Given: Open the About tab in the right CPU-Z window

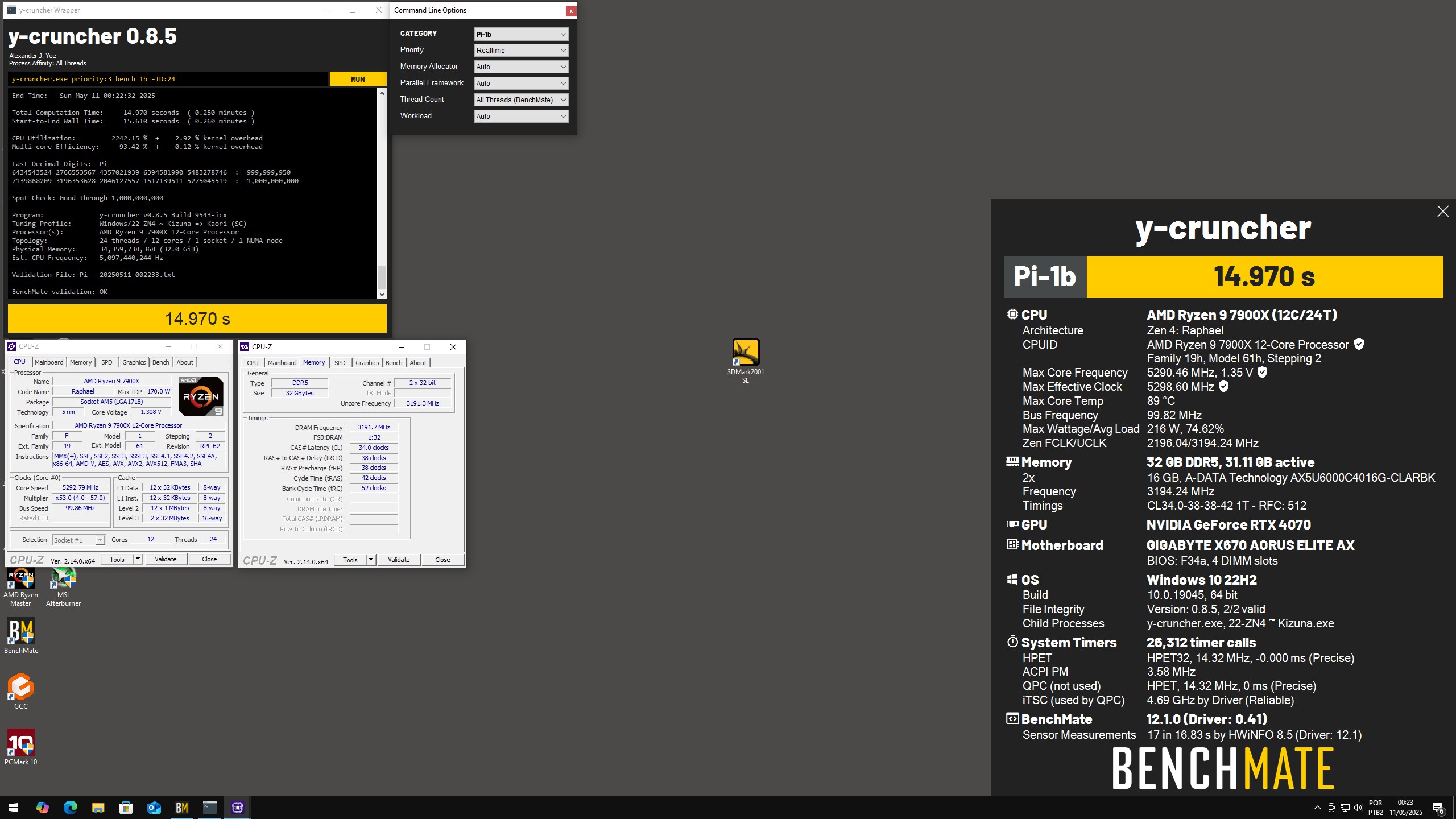Looking at the screenshot, I should click(417, 363).
